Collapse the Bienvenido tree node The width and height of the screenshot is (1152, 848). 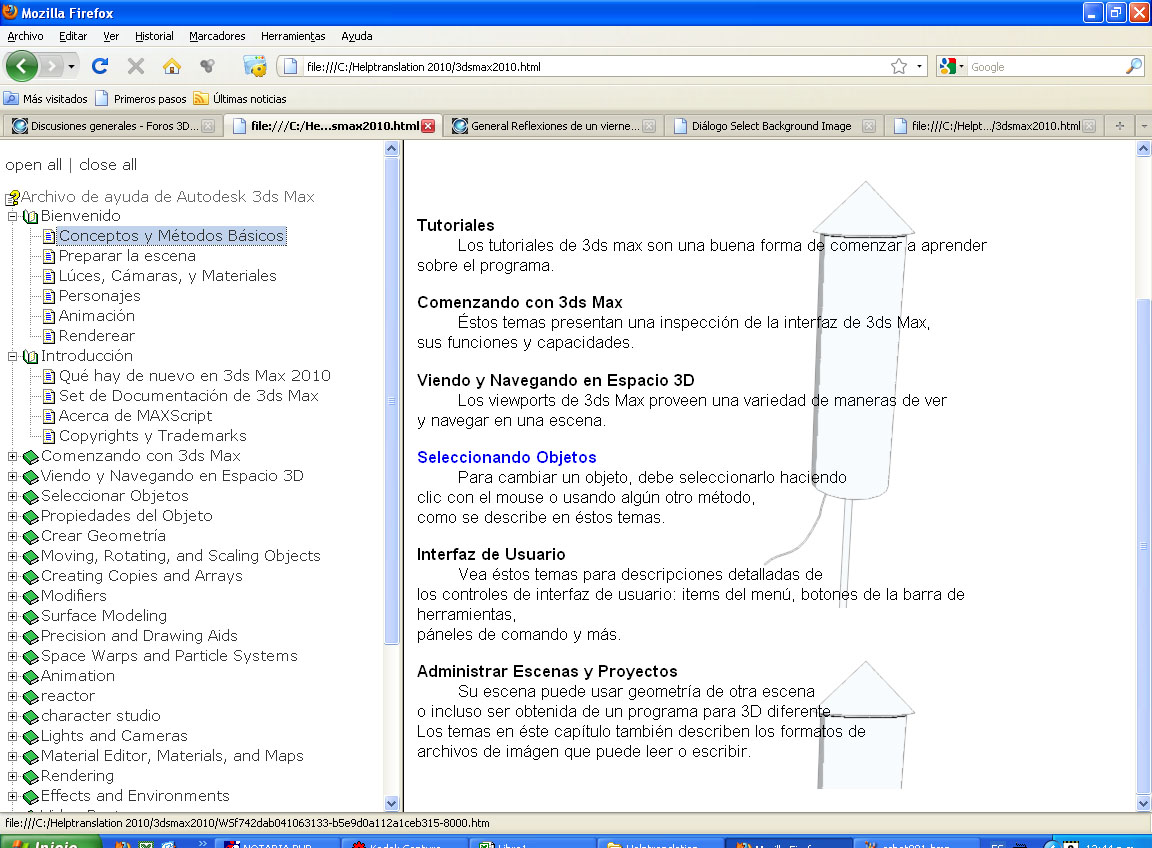(x=12, y=216)
